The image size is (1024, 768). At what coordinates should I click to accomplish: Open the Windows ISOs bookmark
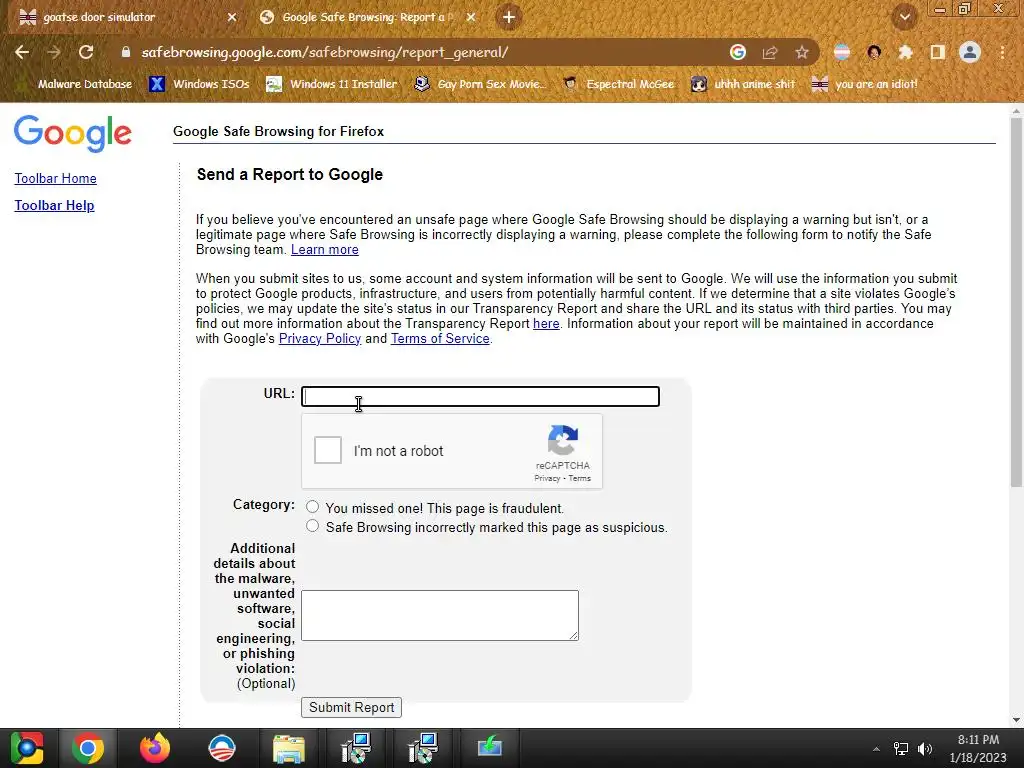coord(200,84)
